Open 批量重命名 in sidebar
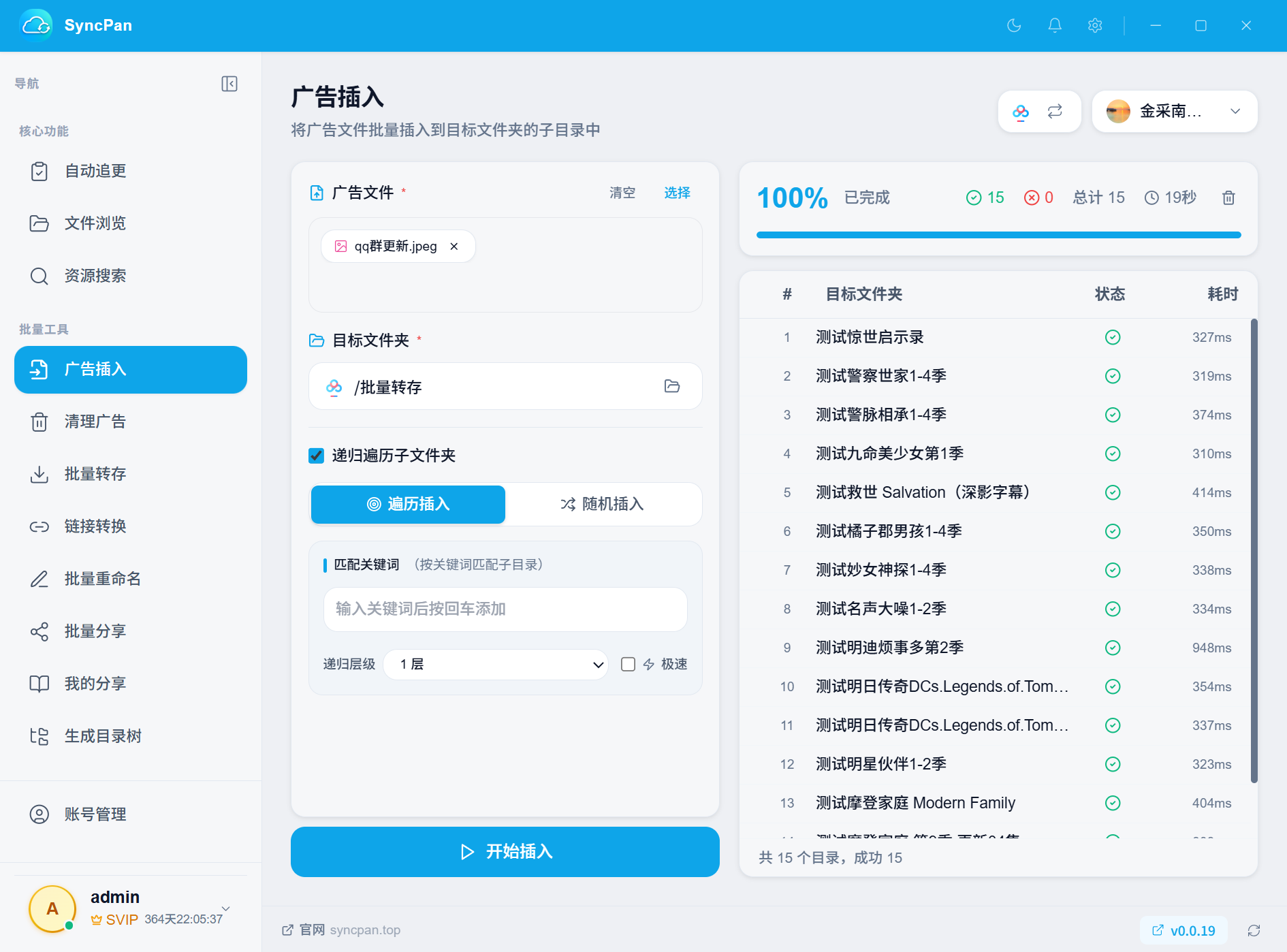The height and width of the screenshot is (952, 1287). pyautogui.click(x=131, y=579)
